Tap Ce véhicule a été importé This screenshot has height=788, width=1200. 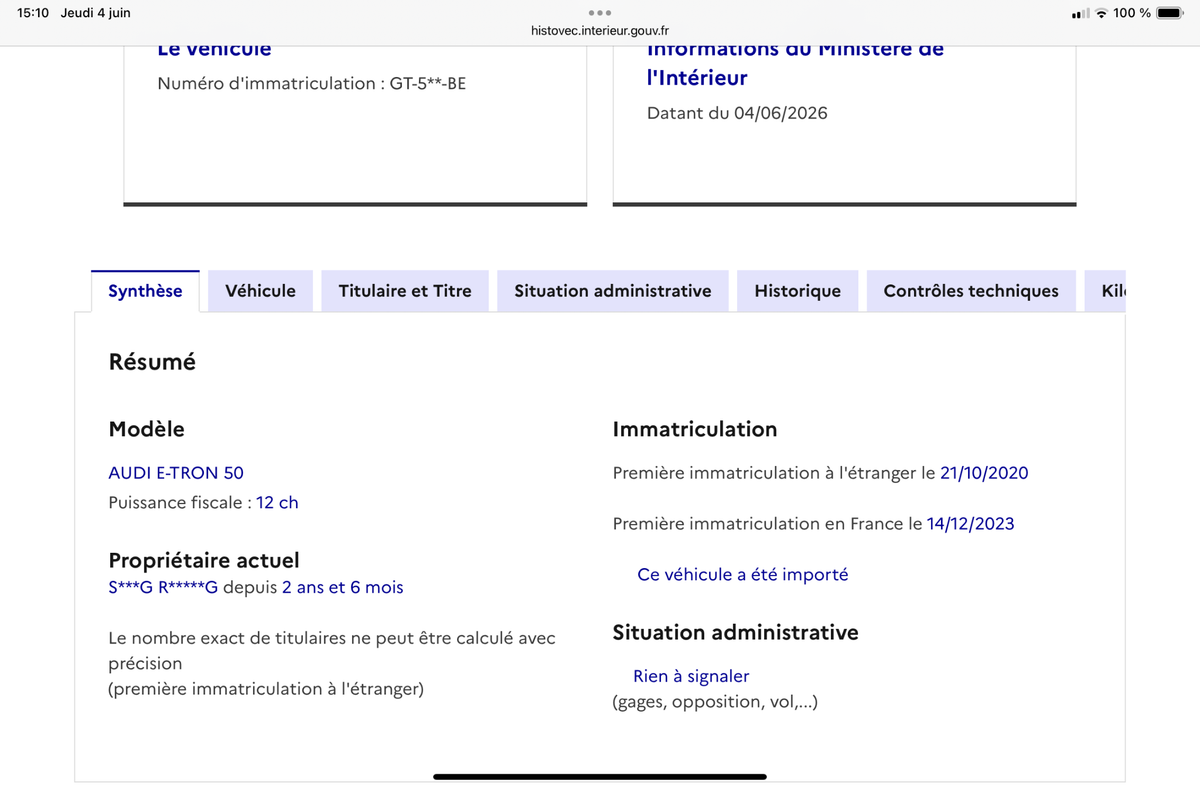[x=743, y=575]
